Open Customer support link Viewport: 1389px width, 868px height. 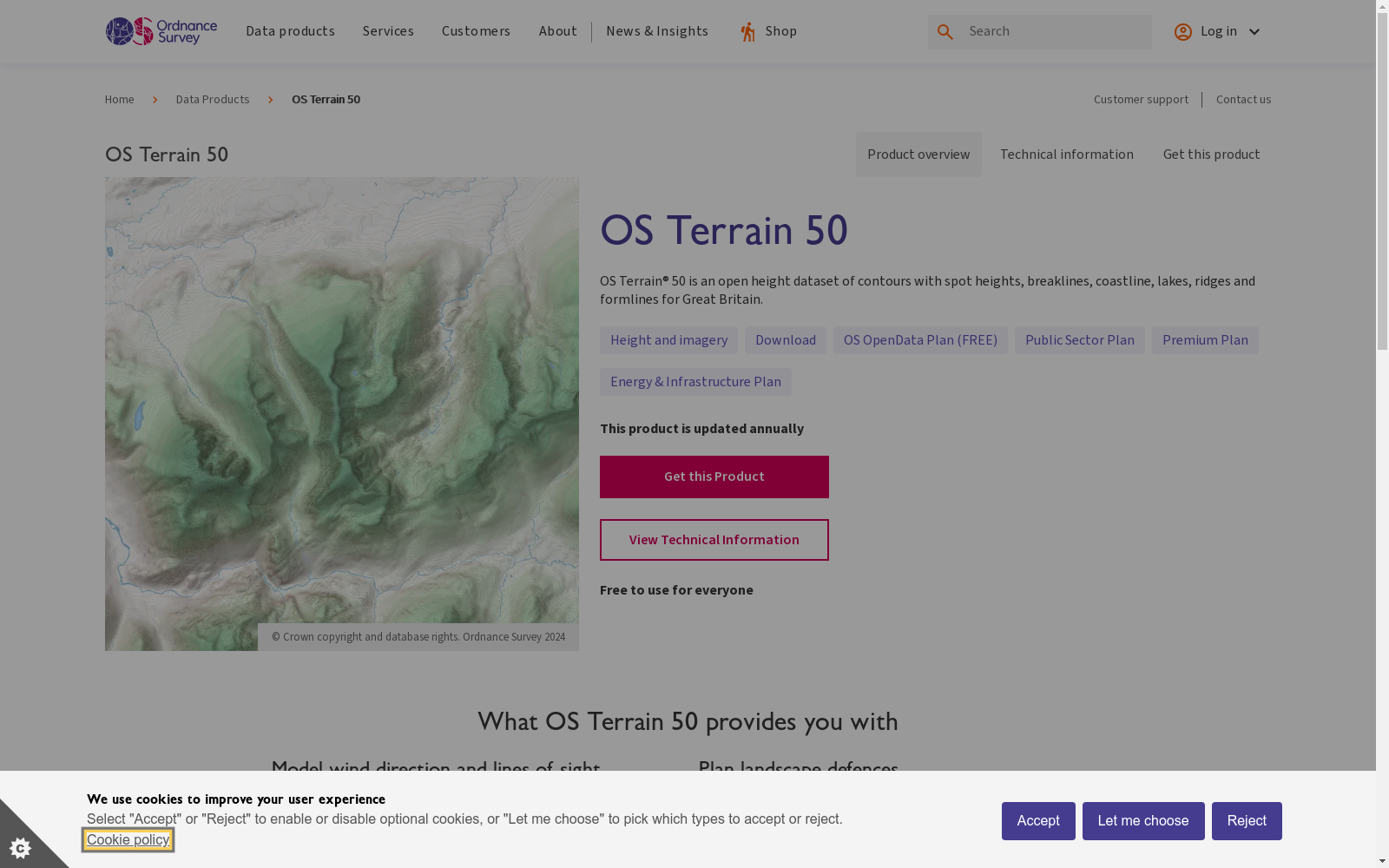(x=1141, y=100)
